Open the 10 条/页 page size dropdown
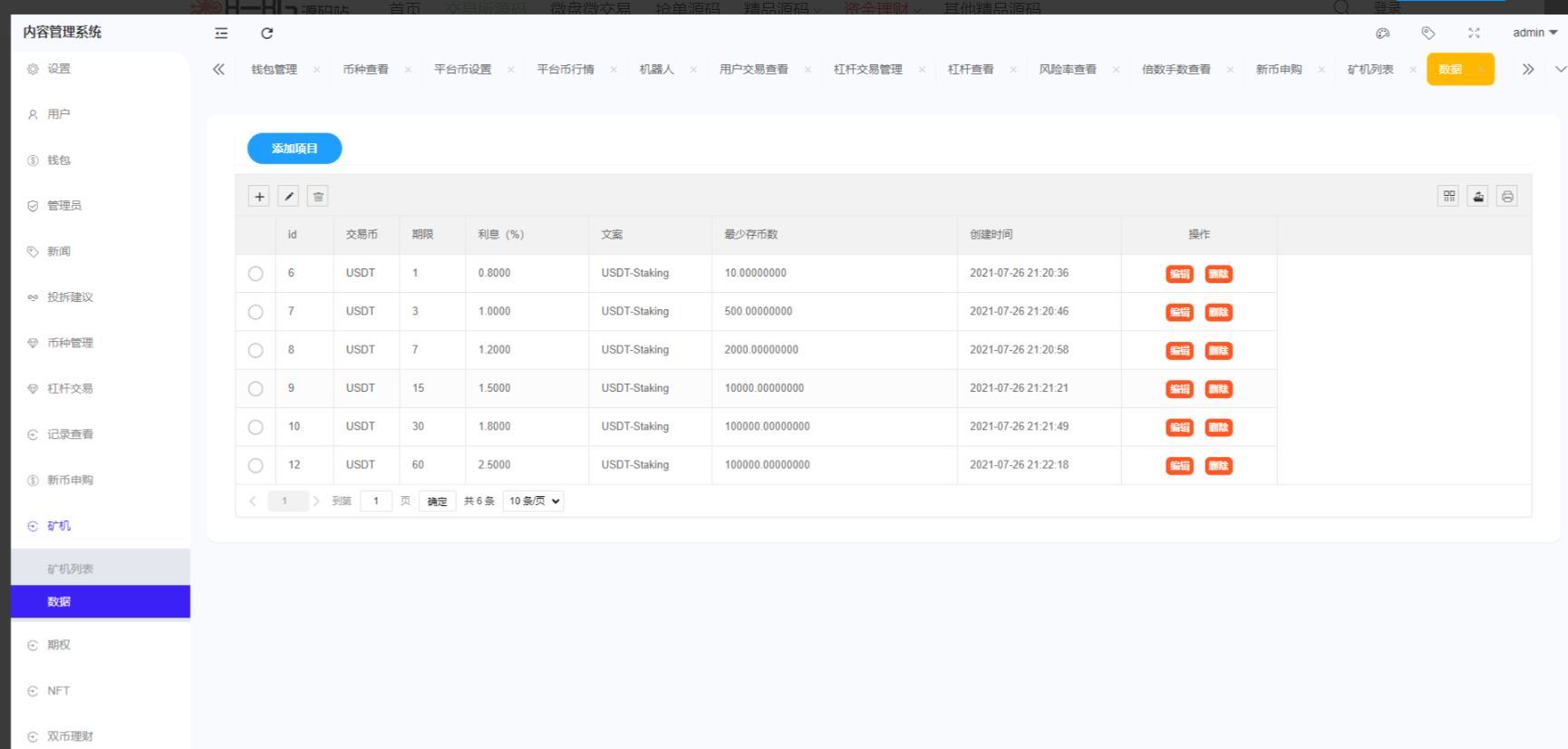 [533, 501]
